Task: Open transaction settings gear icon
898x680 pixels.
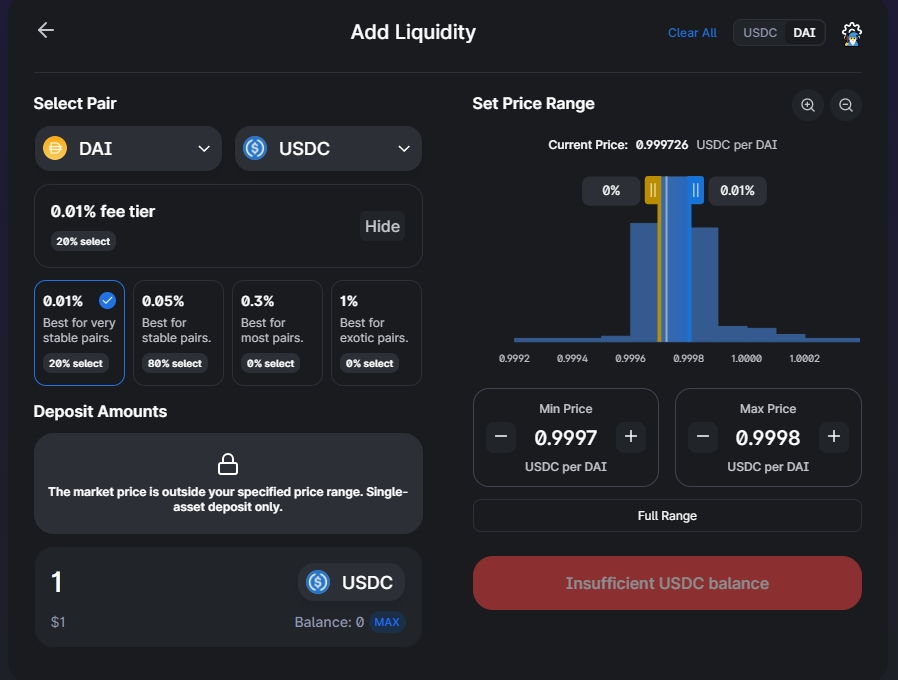Action: click(x=852, y=34)
